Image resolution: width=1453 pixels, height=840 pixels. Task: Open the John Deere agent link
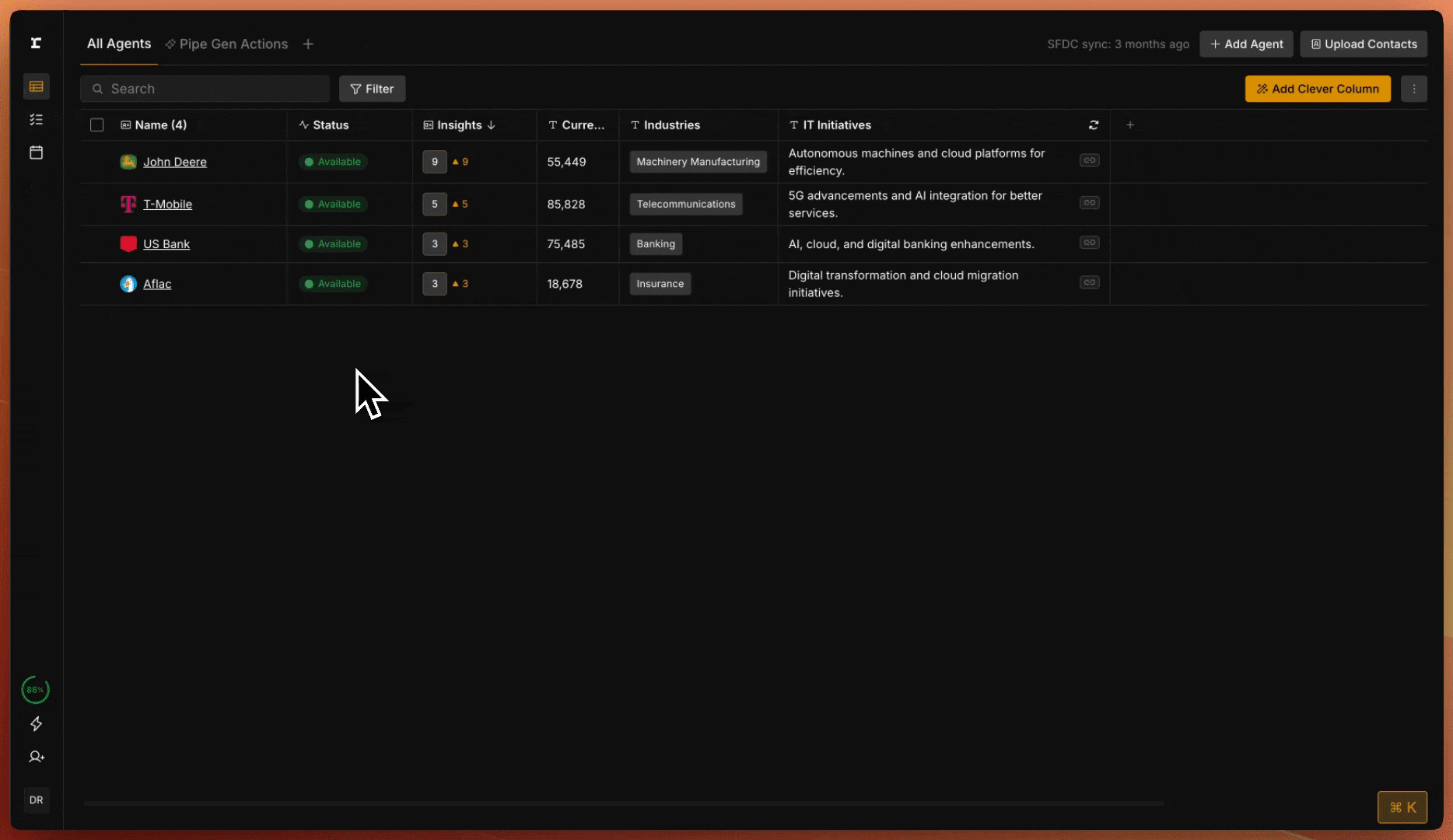[x=174, y=162]
